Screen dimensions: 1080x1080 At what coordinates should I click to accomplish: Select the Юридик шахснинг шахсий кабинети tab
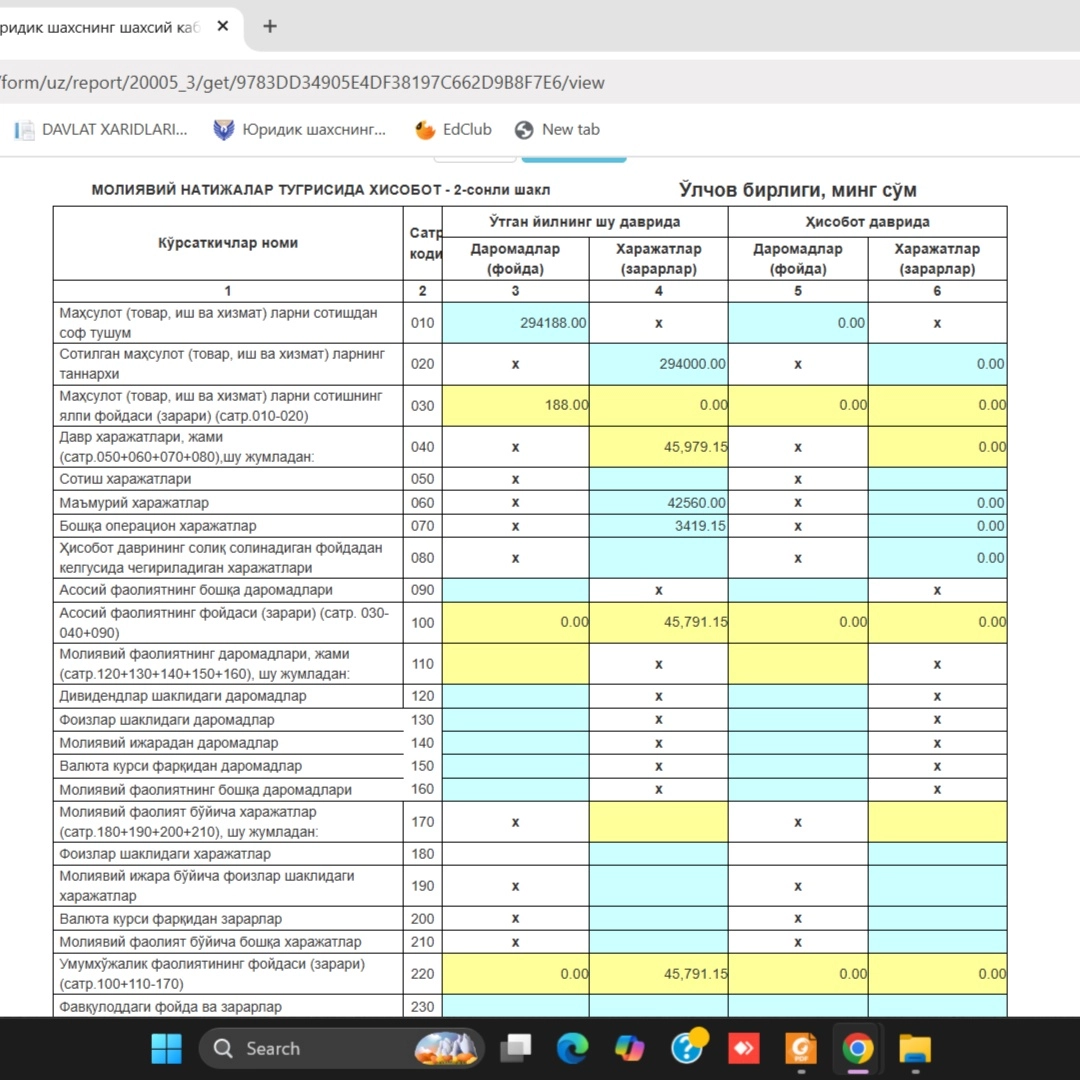(100, 26)
